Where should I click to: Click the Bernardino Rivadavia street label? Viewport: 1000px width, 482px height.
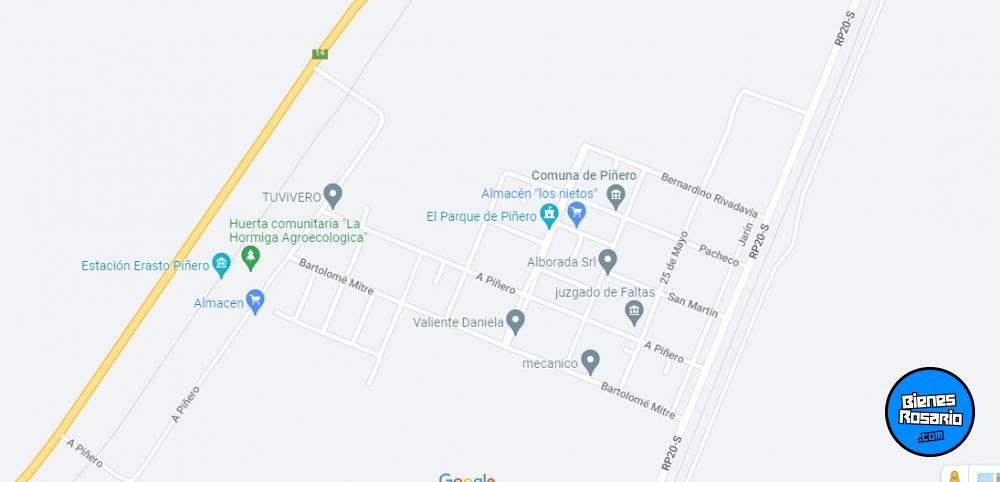[709, 194]
